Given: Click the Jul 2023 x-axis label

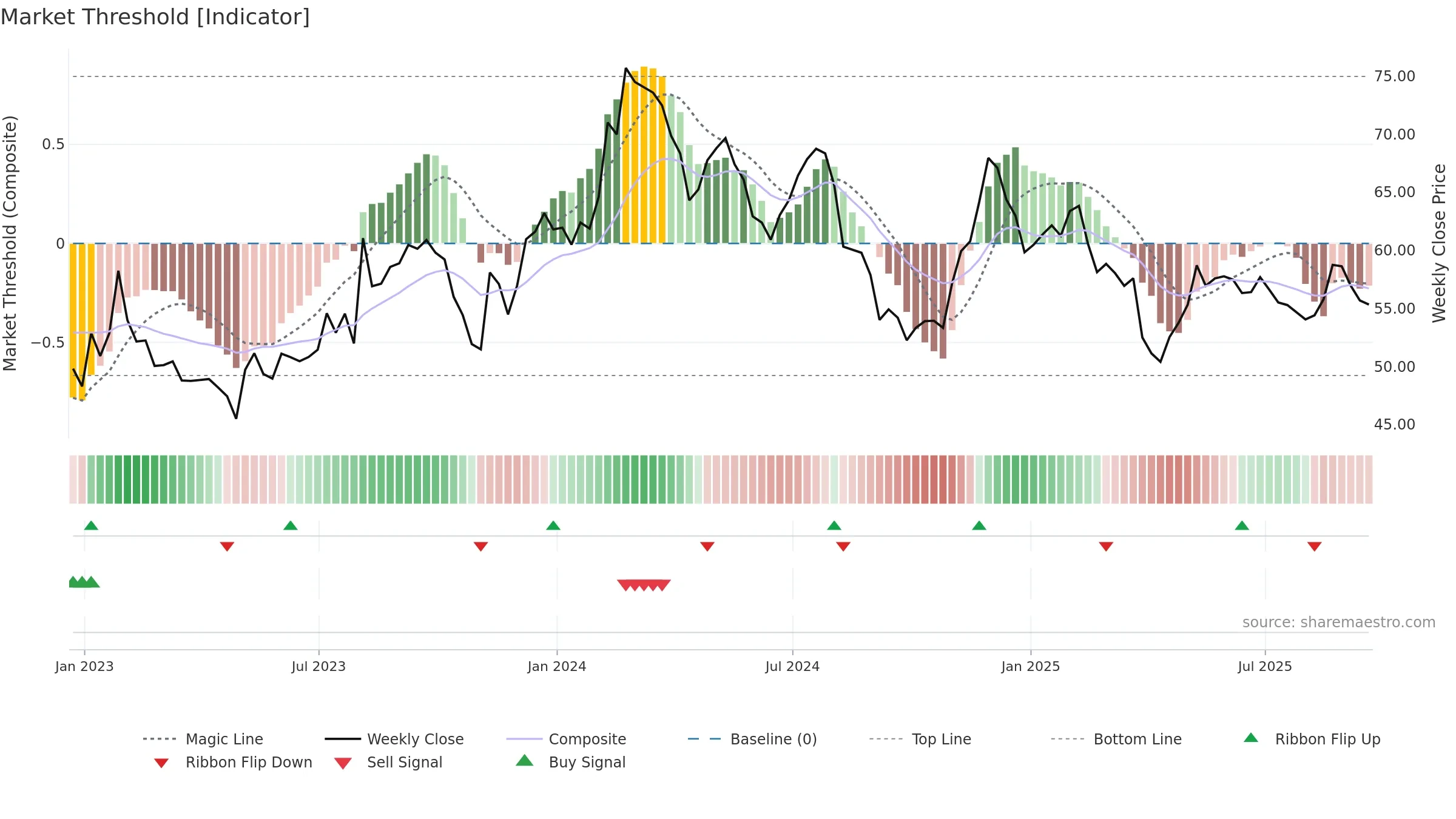Looking at the screenshot, I should tap(318, 666).
